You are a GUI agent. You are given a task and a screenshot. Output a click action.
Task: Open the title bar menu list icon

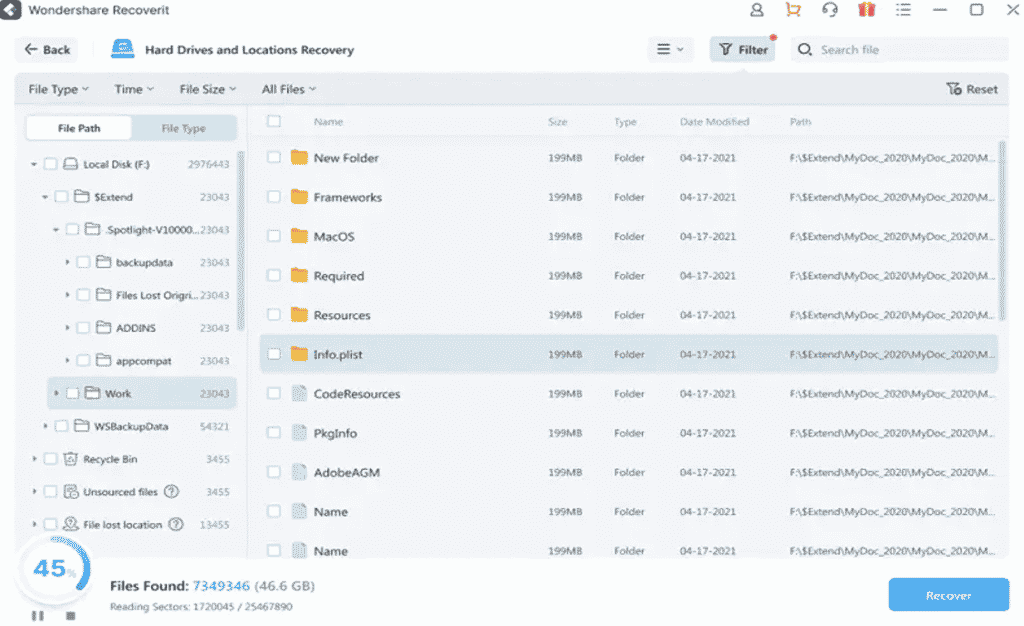coord(903,10)
